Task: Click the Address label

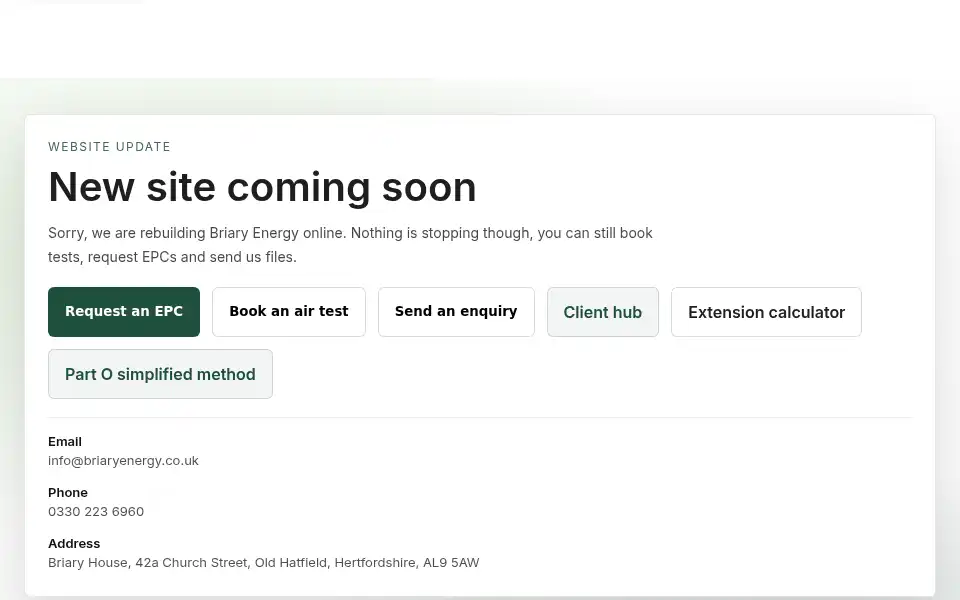Action: [74, 543]
